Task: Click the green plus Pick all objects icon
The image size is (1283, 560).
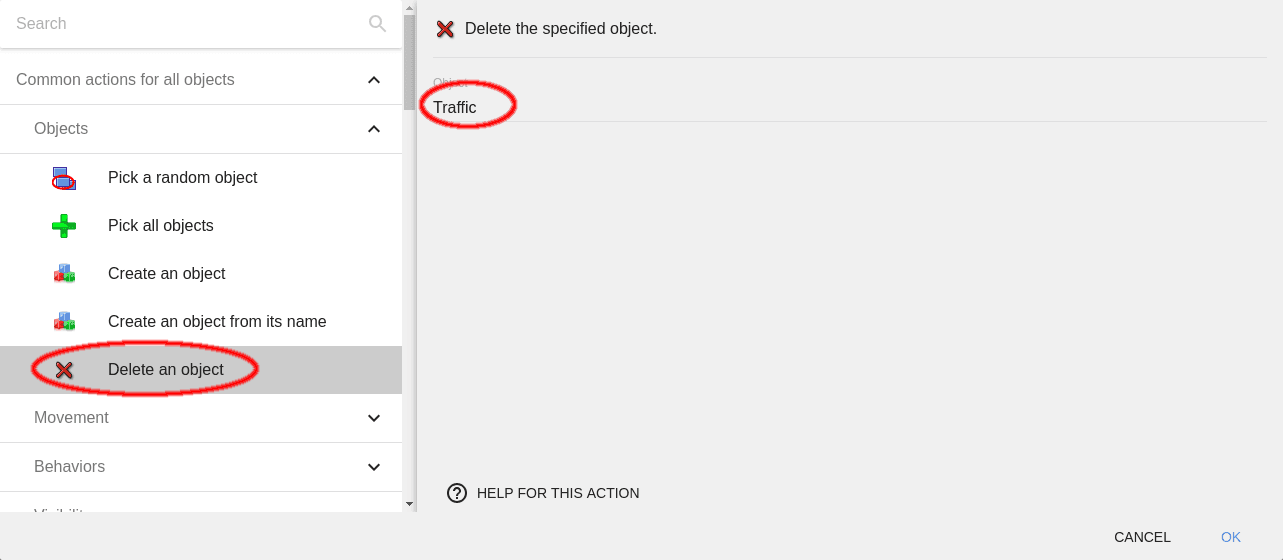Action: [64, 226]
